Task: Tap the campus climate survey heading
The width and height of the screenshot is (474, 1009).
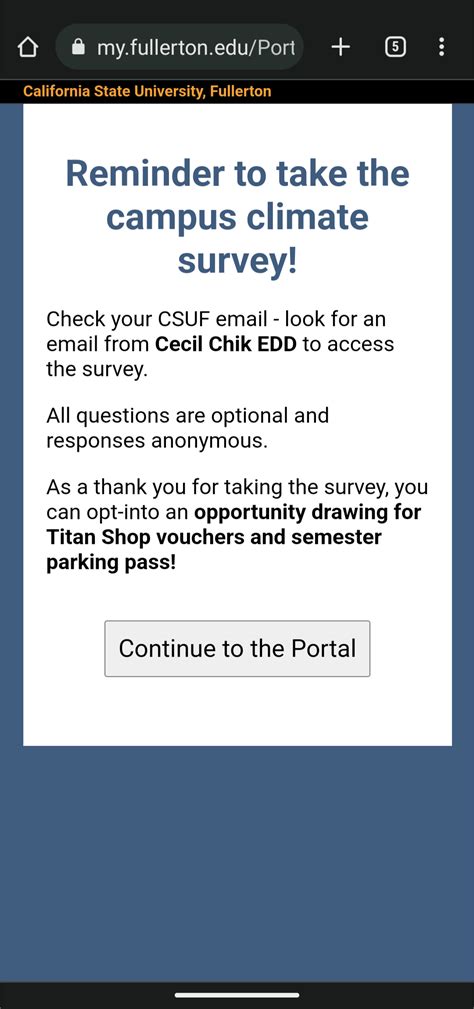Action: pos(237,218)
